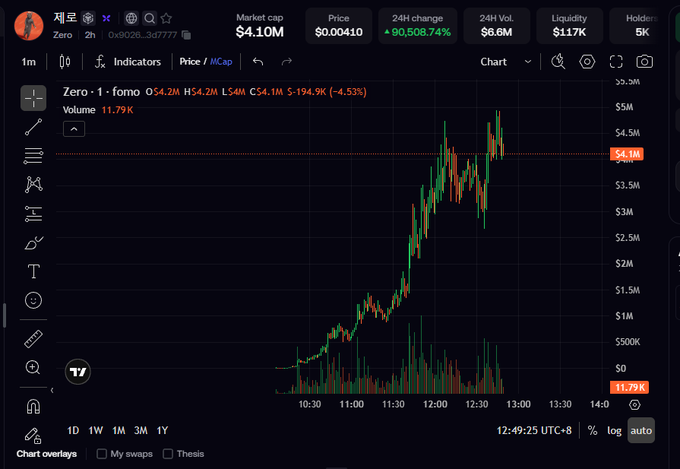Open the Fibonacci retracement tool
The height and width of the screenshot is (469, 680).
(x=33, y=156)
